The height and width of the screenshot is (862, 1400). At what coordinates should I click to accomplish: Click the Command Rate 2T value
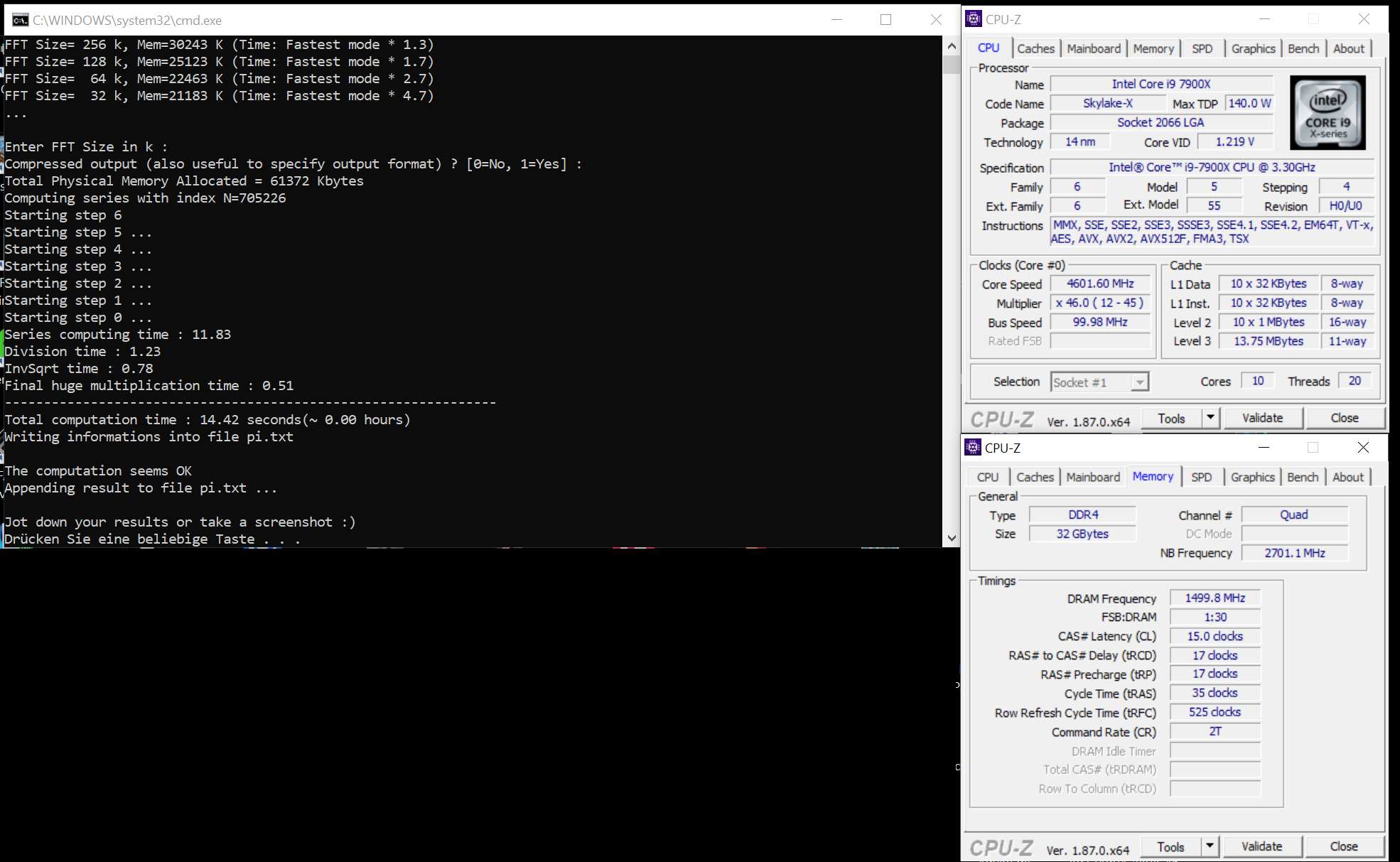coord(1215,731)
